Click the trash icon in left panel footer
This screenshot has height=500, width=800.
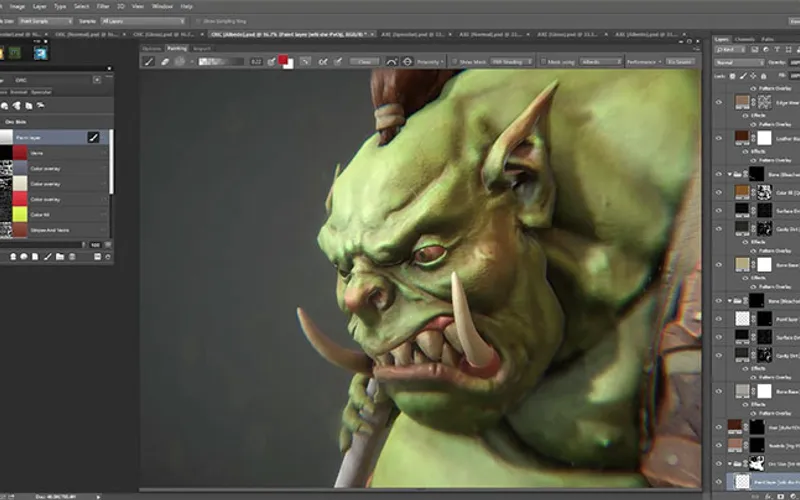pyautogui.click(x=72, y=257)
